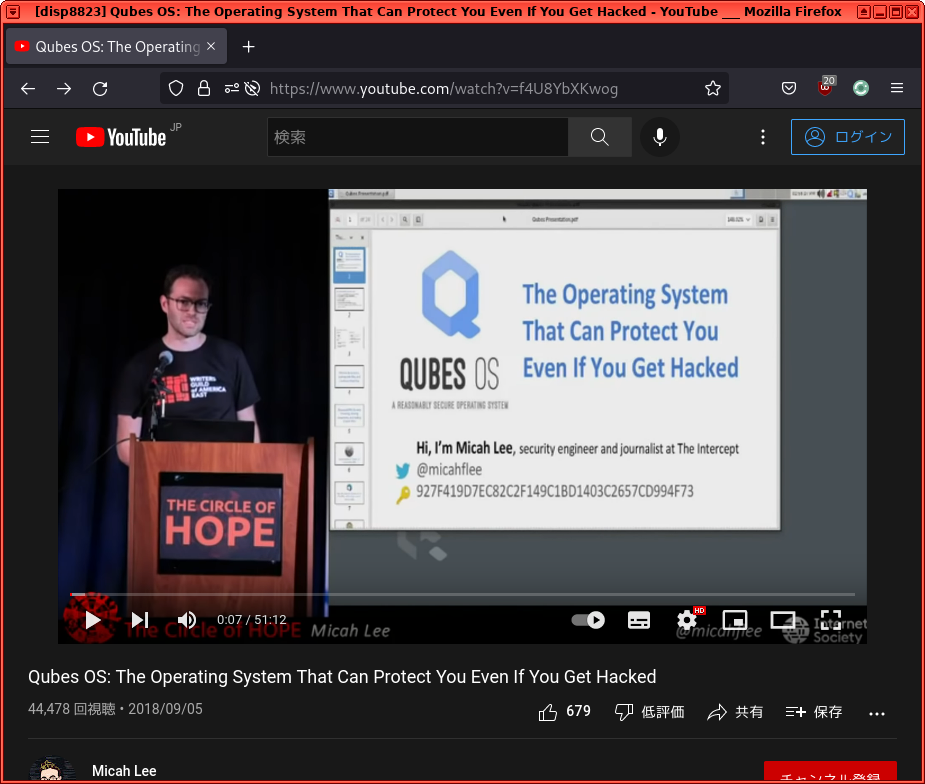
Task: Open YouTube settings three-dot menu
Action: [x=763, y=137]
